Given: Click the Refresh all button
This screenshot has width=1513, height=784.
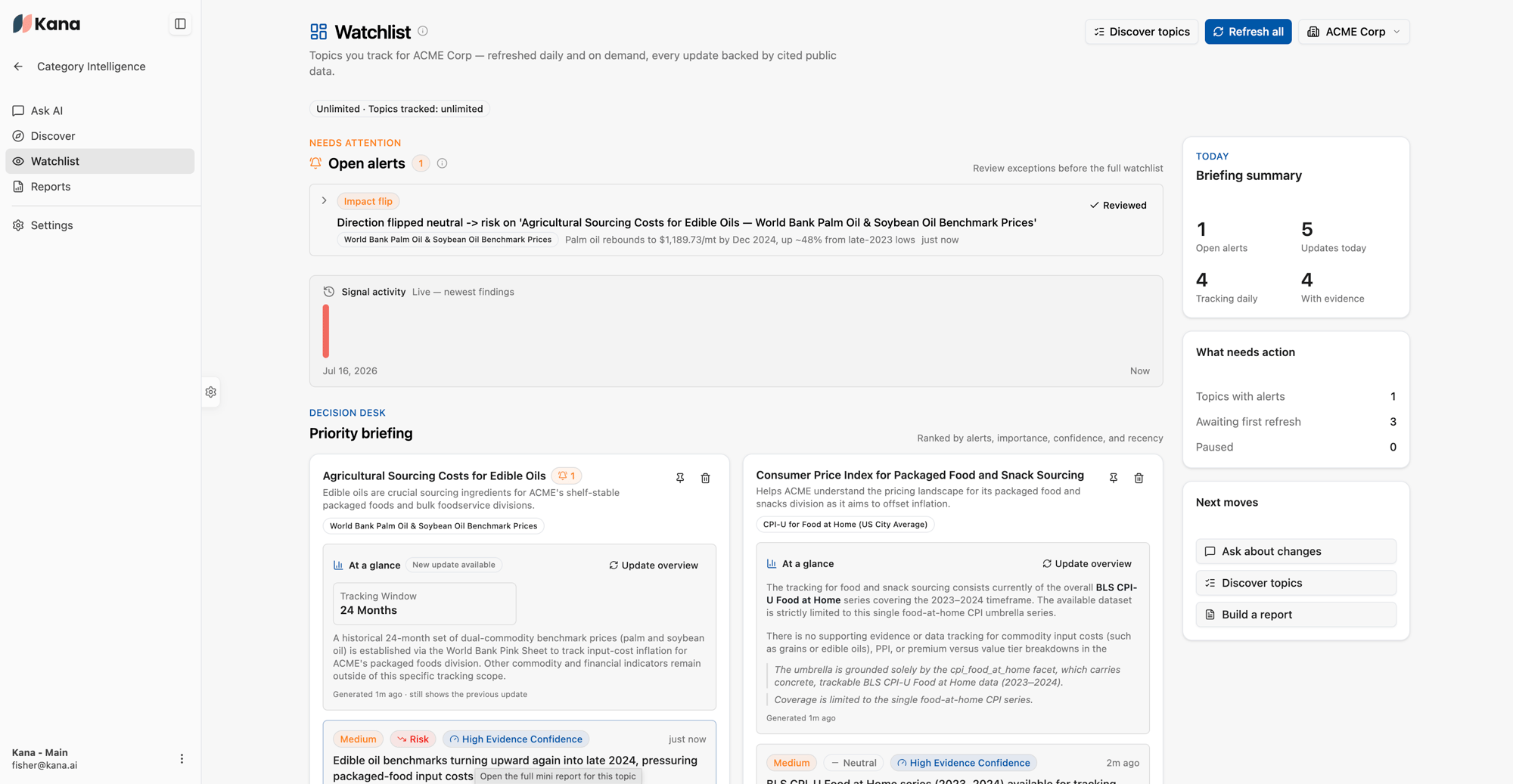Looking at the screenshot, I should pos(1248,32).
